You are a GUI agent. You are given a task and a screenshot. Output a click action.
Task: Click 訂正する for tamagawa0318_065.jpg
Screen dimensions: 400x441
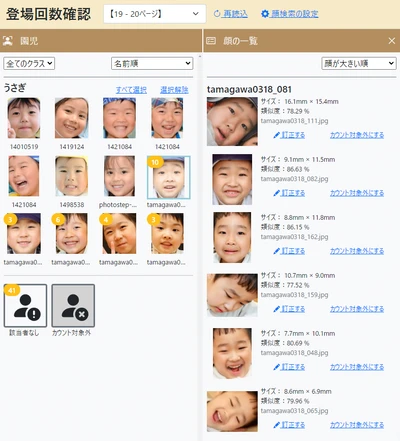[293, 425]
